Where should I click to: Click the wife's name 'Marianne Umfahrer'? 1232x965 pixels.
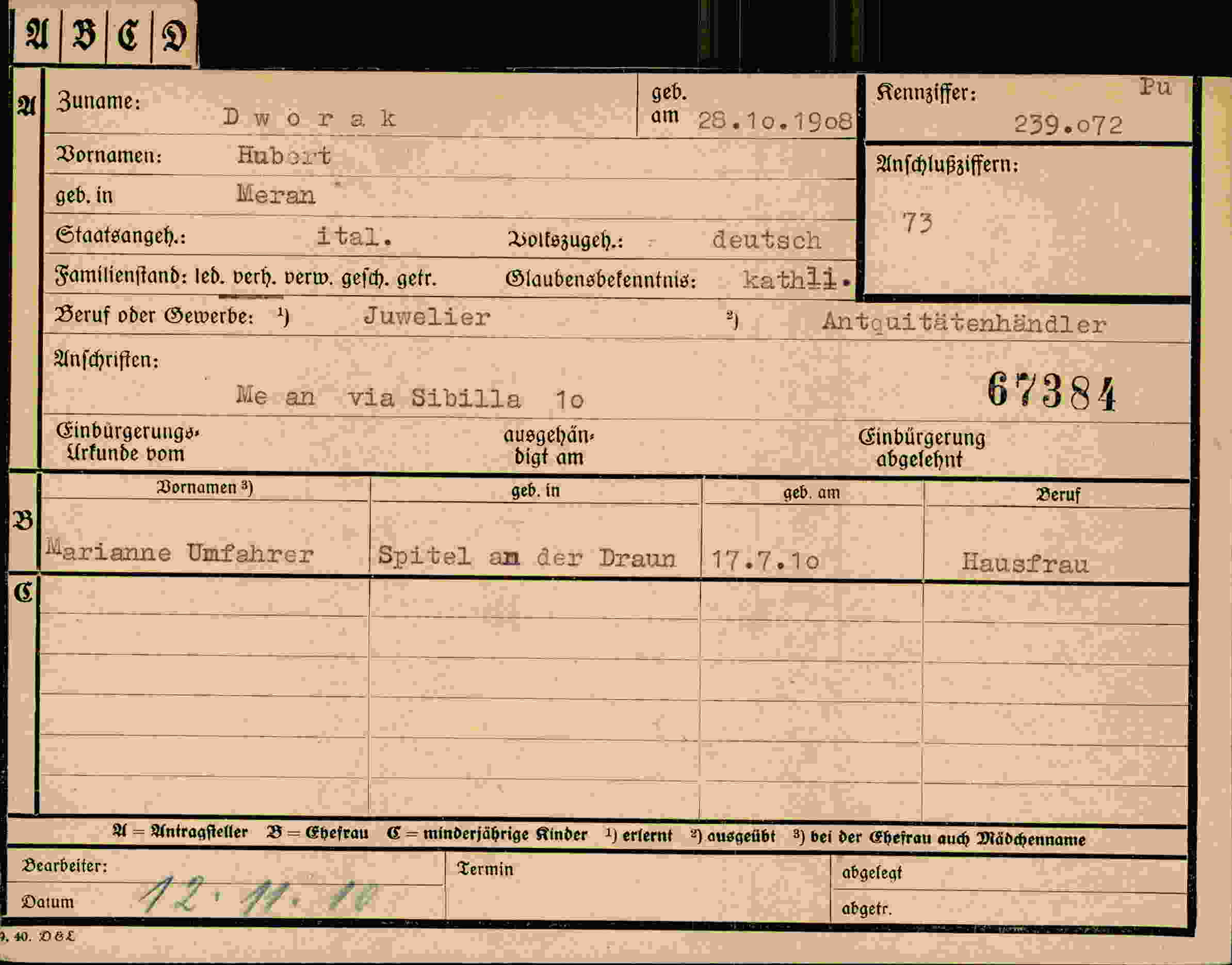click(180, 552)
